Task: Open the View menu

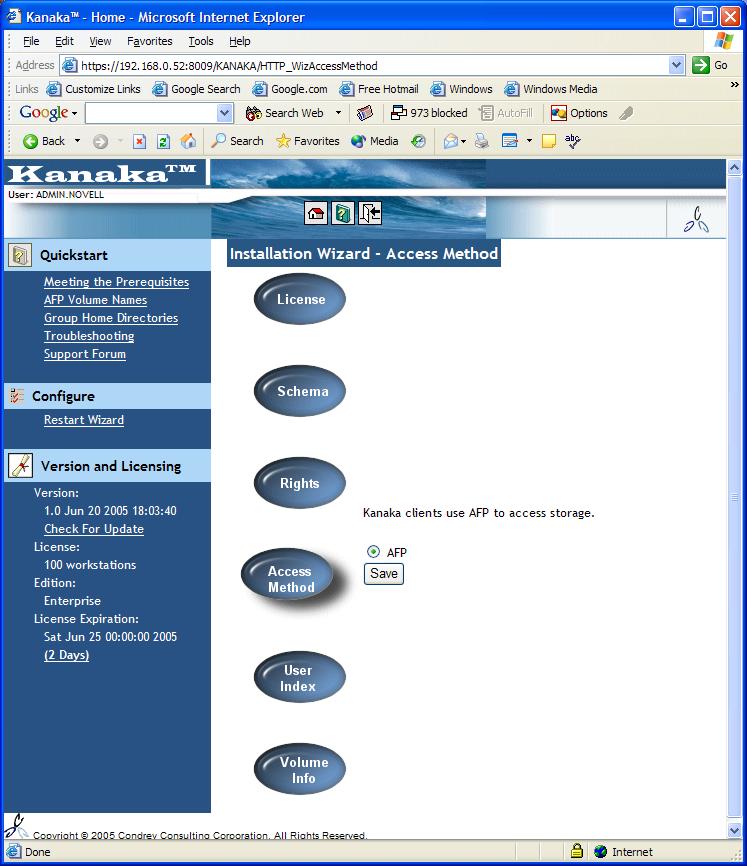Action: pos(100,41)
